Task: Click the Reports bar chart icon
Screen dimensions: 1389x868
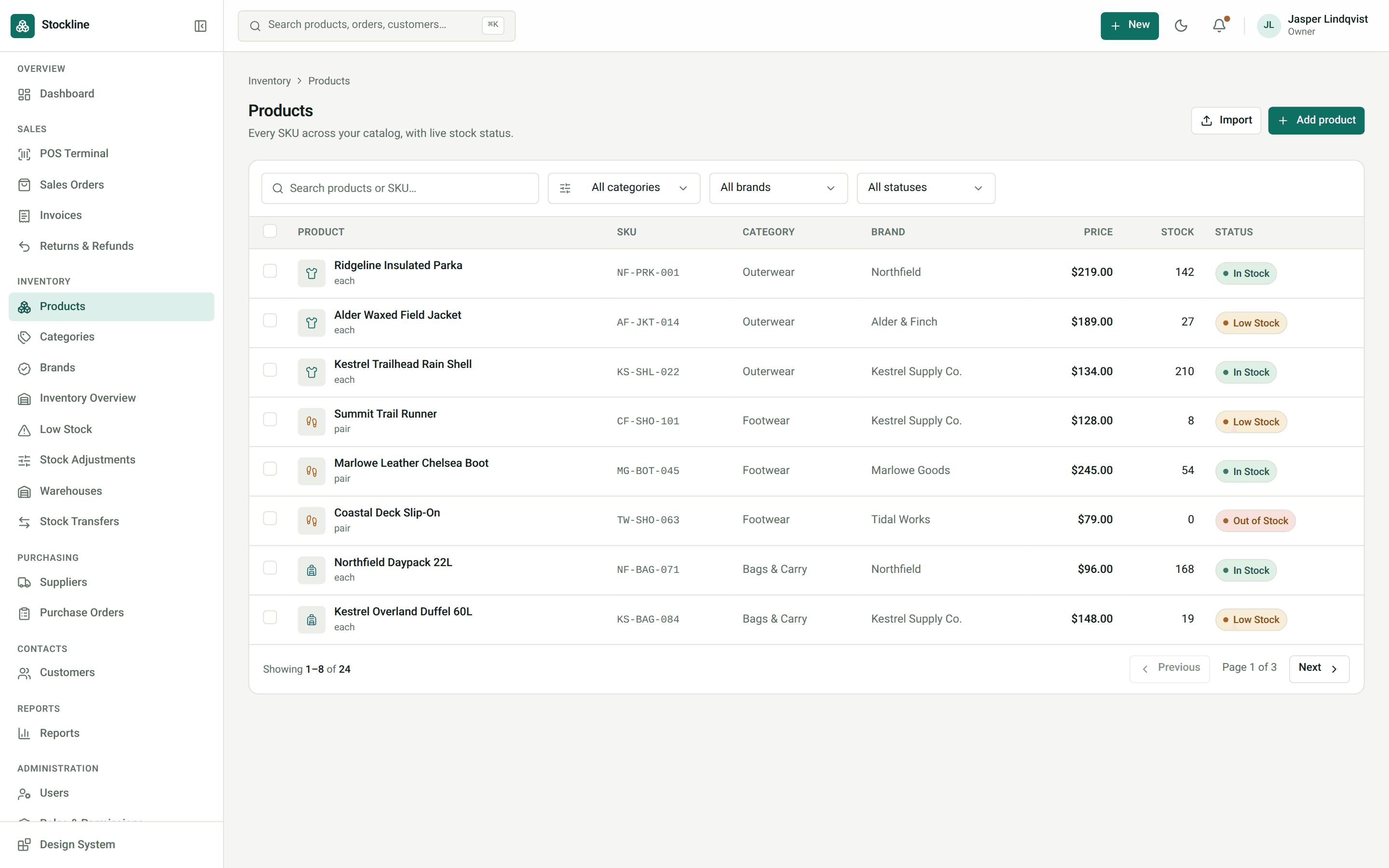Action: [24, 733]
